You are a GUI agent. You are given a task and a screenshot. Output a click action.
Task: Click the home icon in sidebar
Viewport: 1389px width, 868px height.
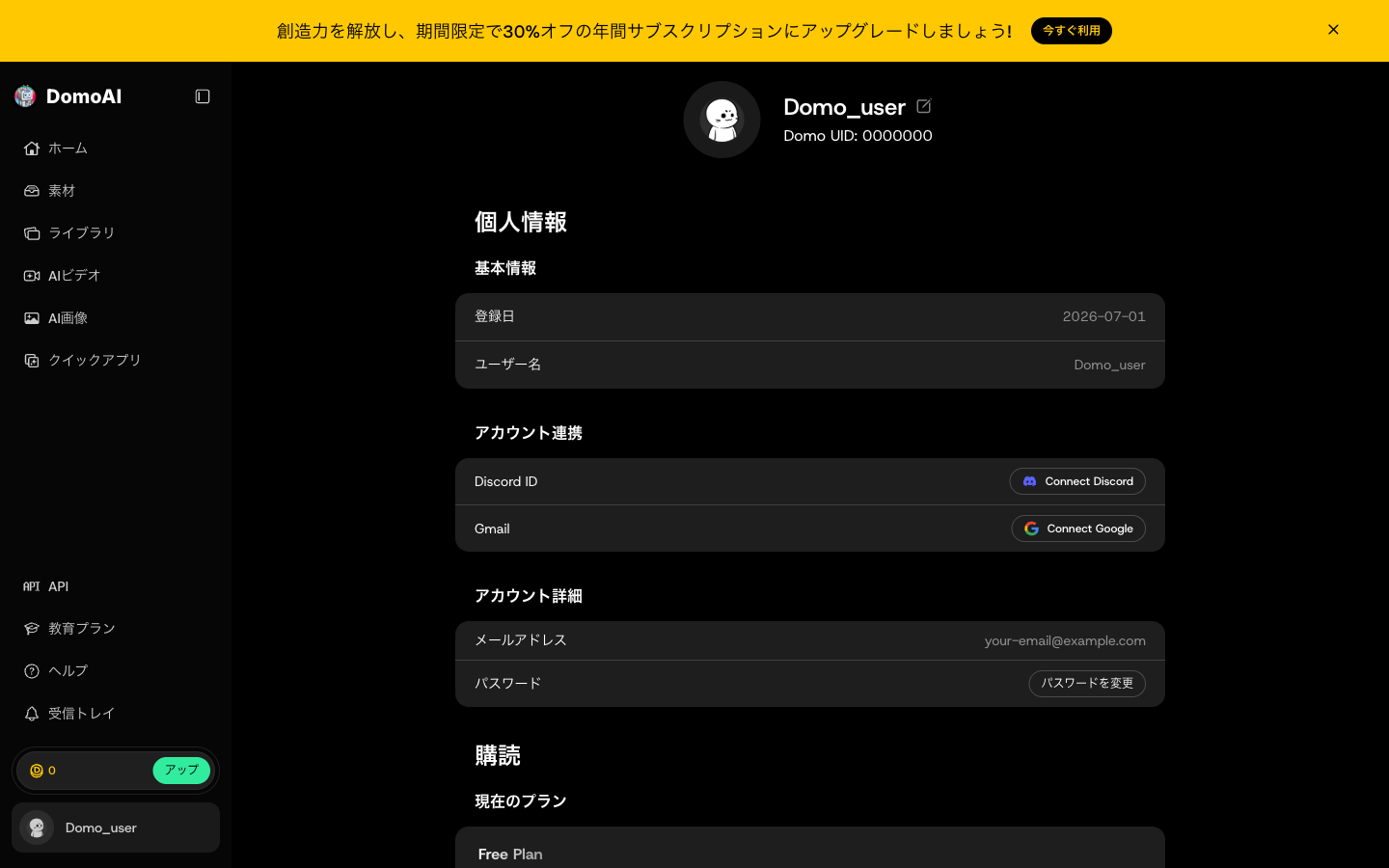click(32, 149)
